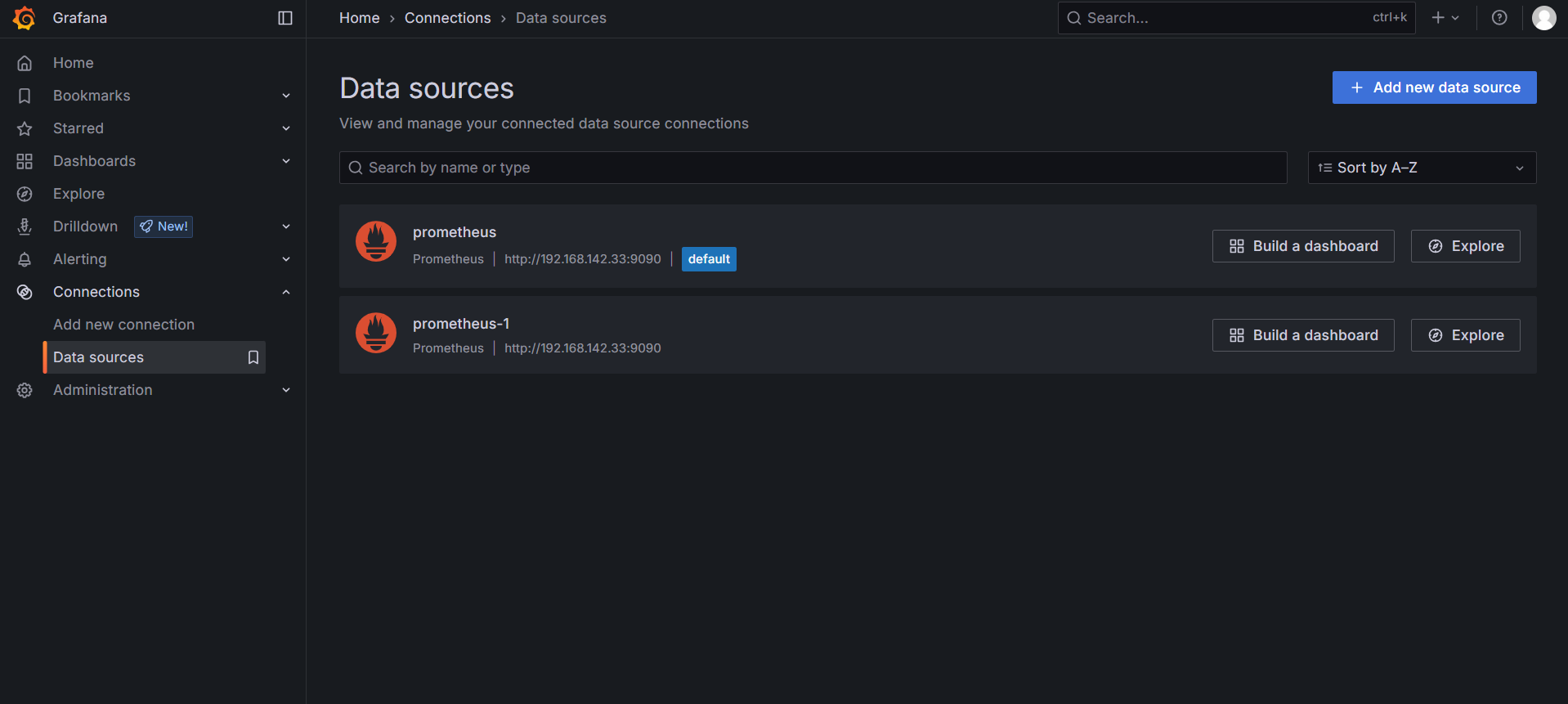Screen dimensions: 1568x704
Task: Expand the Drilldown section chevron
Action: [286, 226]
